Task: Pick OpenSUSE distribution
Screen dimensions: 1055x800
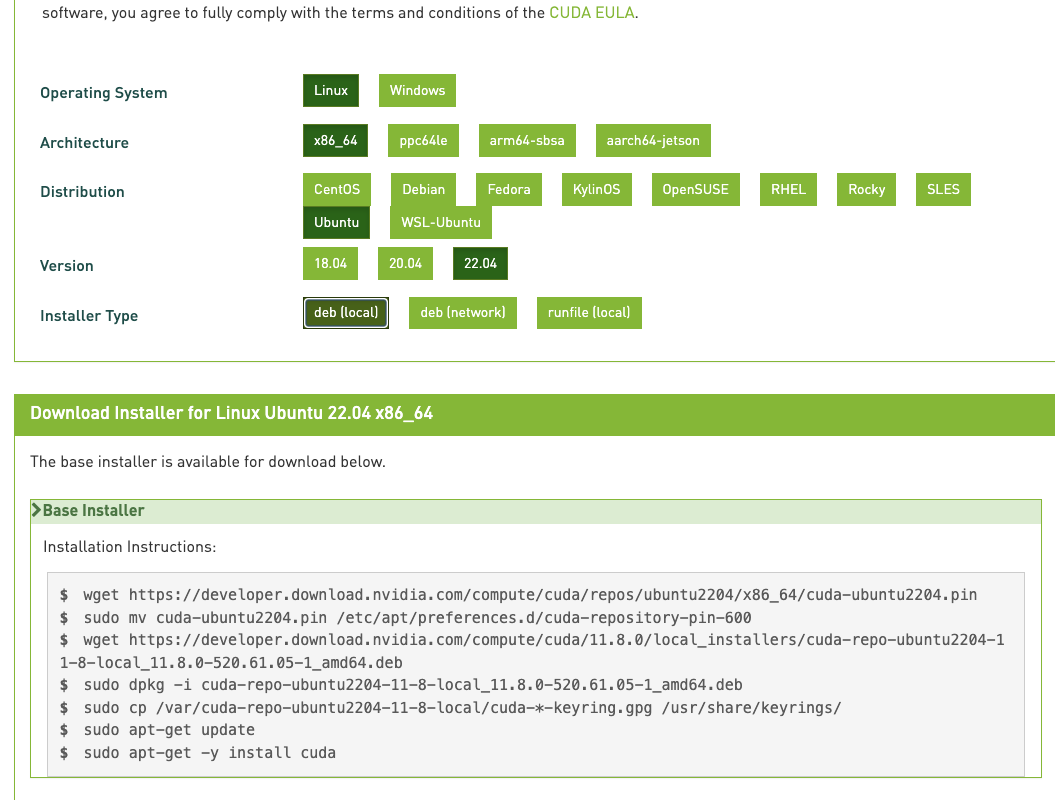Action: pyautogui.click(x=695, y=189)
